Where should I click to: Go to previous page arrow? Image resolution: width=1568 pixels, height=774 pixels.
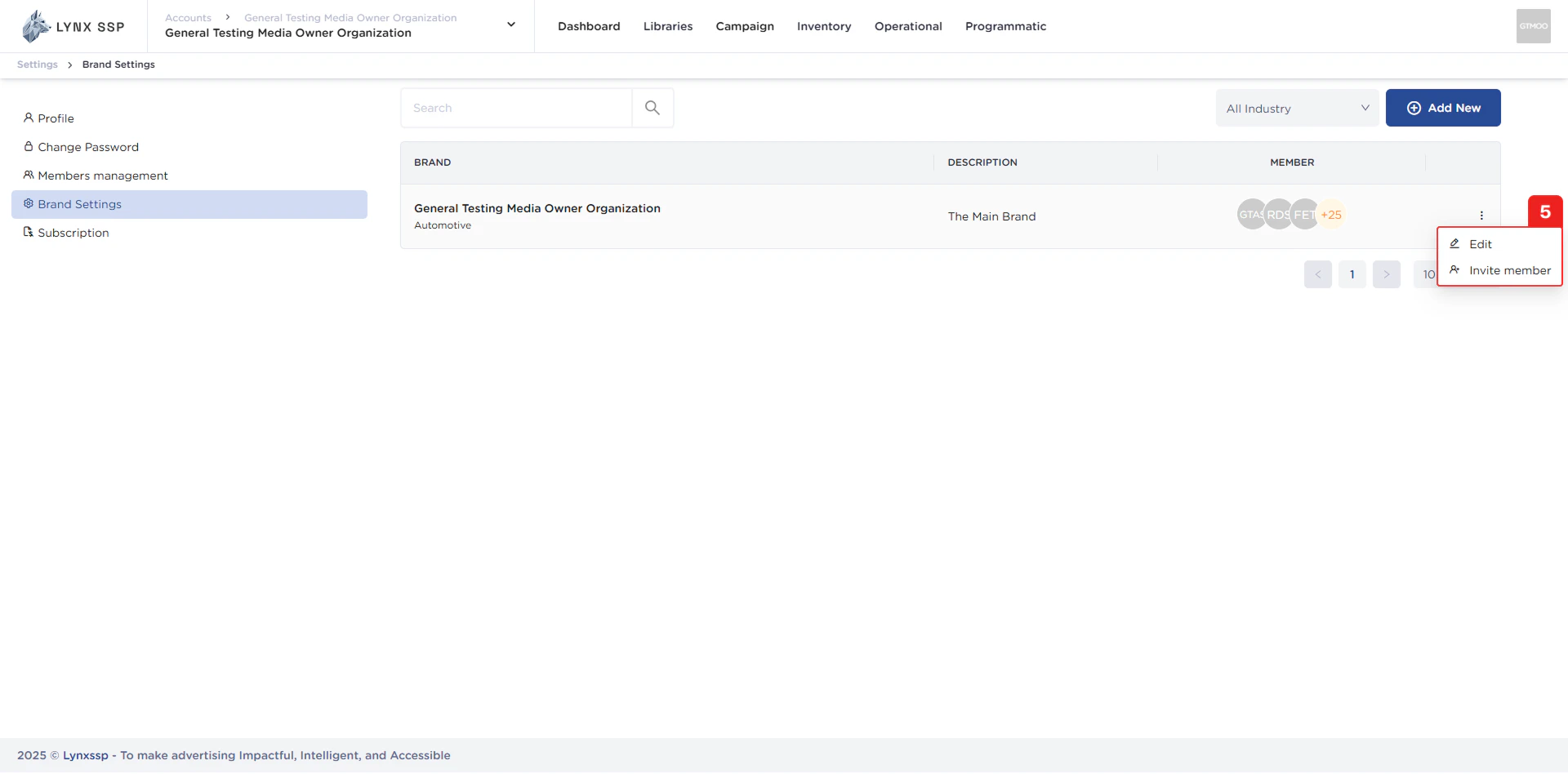click(x=1318, y=274)
